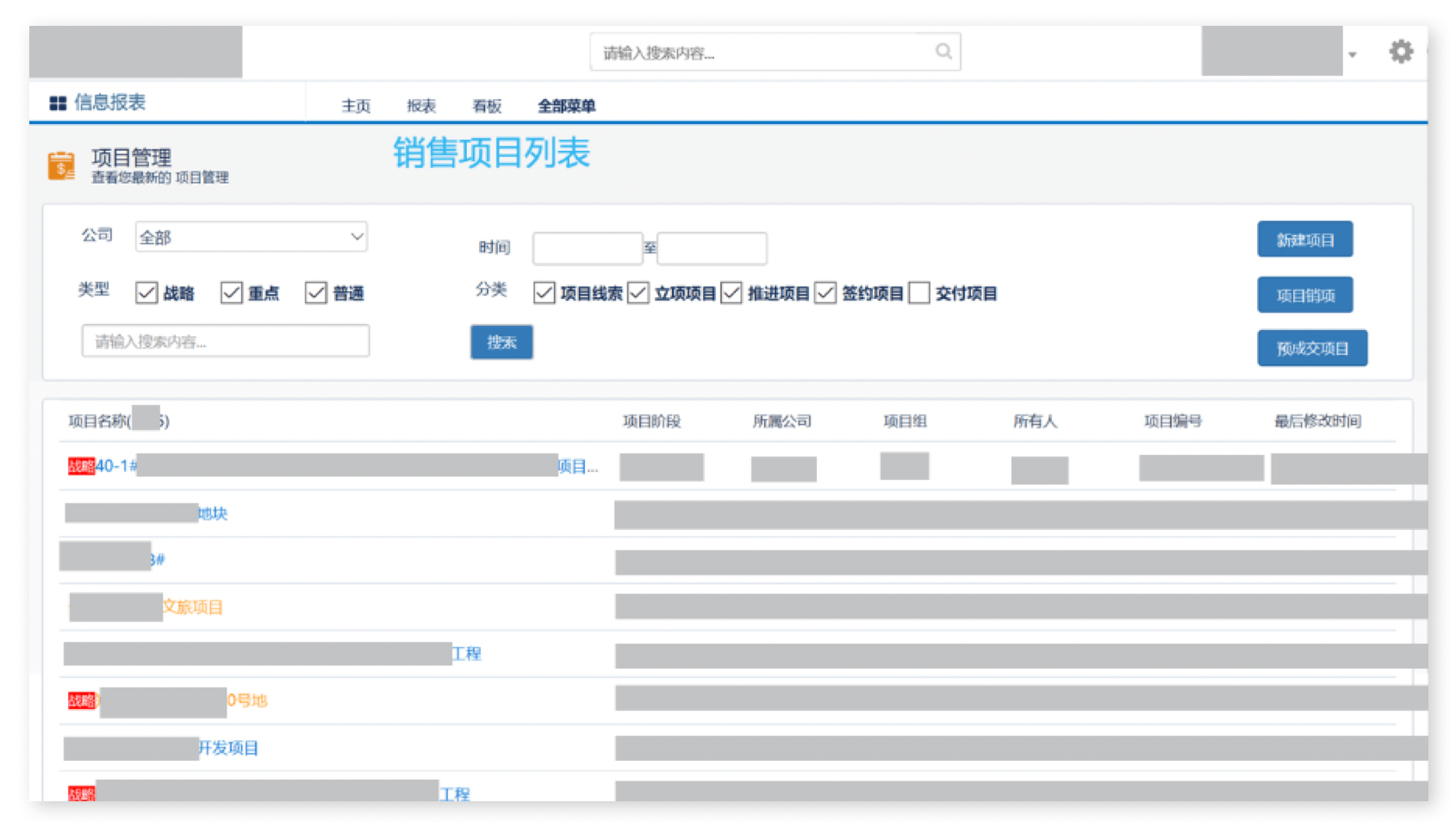The height and width of the screenshot is (834, 1456).
Task: Click the search magnifier icon in top bar
Action: [943, 52]
